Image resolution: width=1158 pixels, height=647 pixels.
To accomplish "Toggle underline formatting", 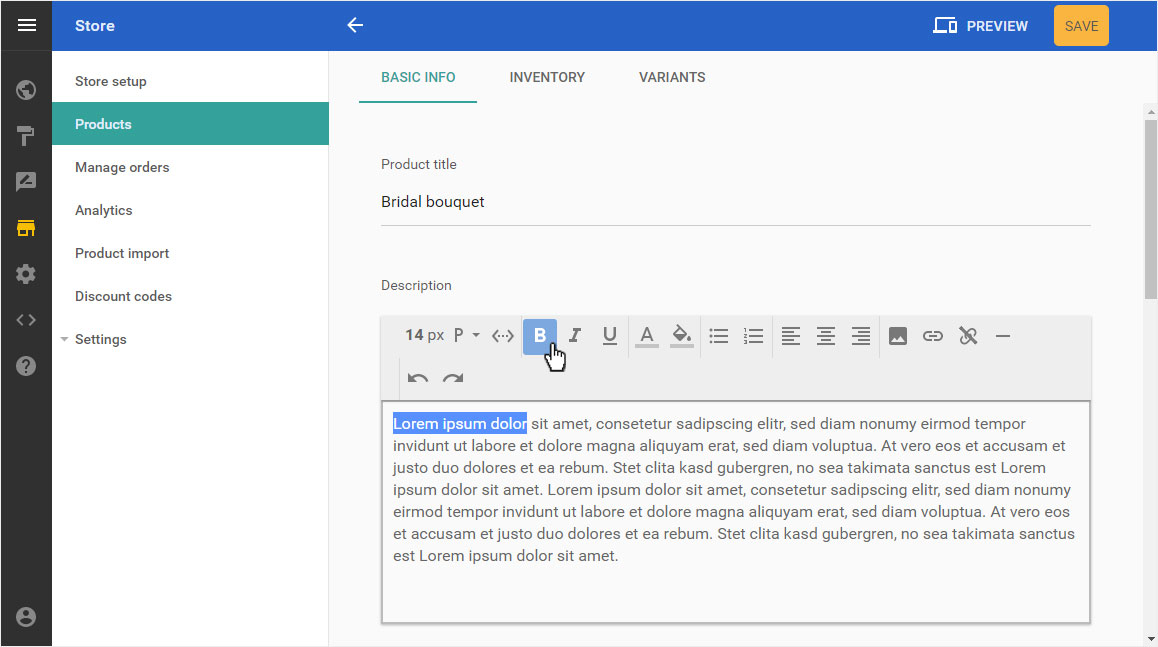I will click(609, 336).
